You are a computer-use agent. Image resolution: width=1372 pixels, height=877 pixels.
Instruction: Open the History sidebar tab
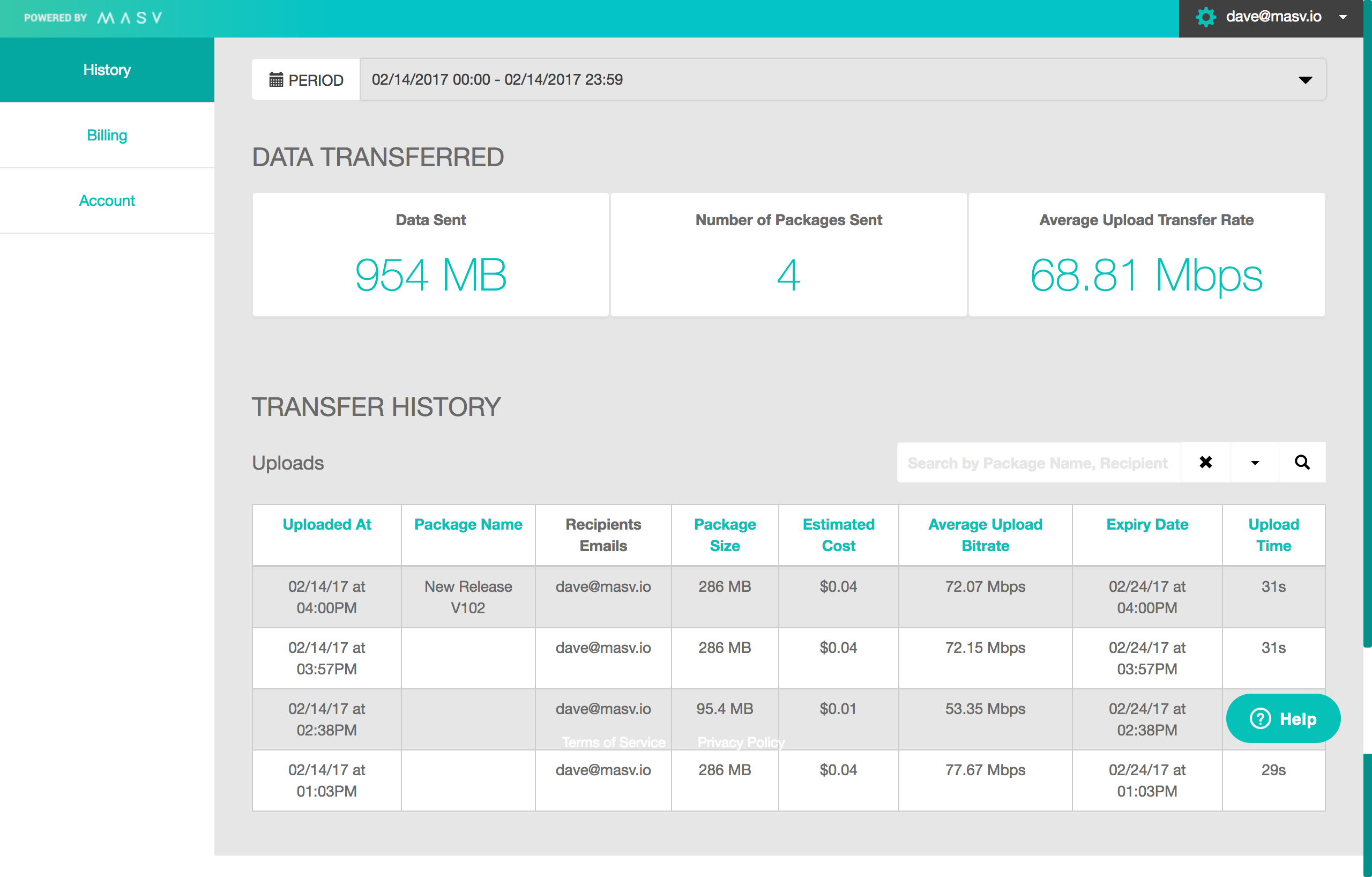(107, 70)
